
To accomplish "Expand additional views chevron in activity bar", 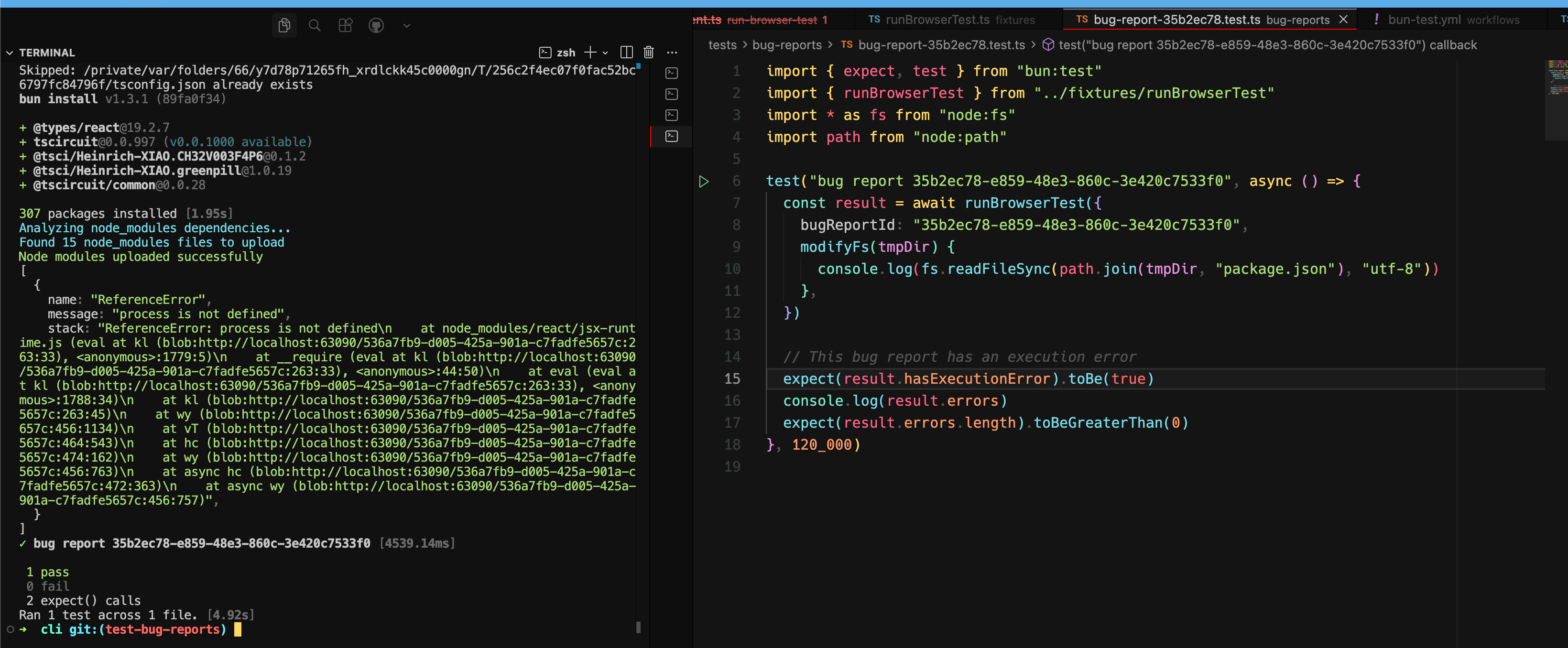I will [407, 25].
